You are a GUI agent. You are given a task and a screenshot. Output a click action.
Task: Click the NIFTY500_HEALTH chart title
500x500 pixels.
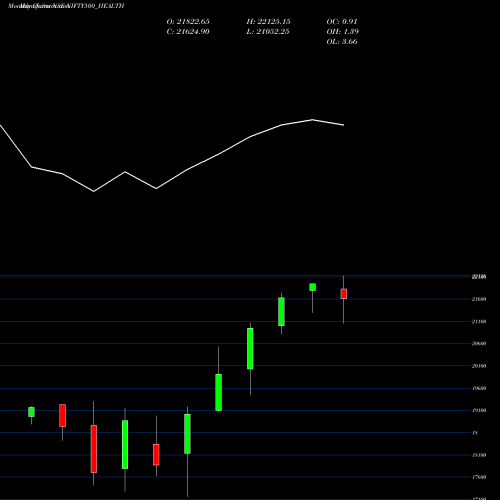point(66,6)
